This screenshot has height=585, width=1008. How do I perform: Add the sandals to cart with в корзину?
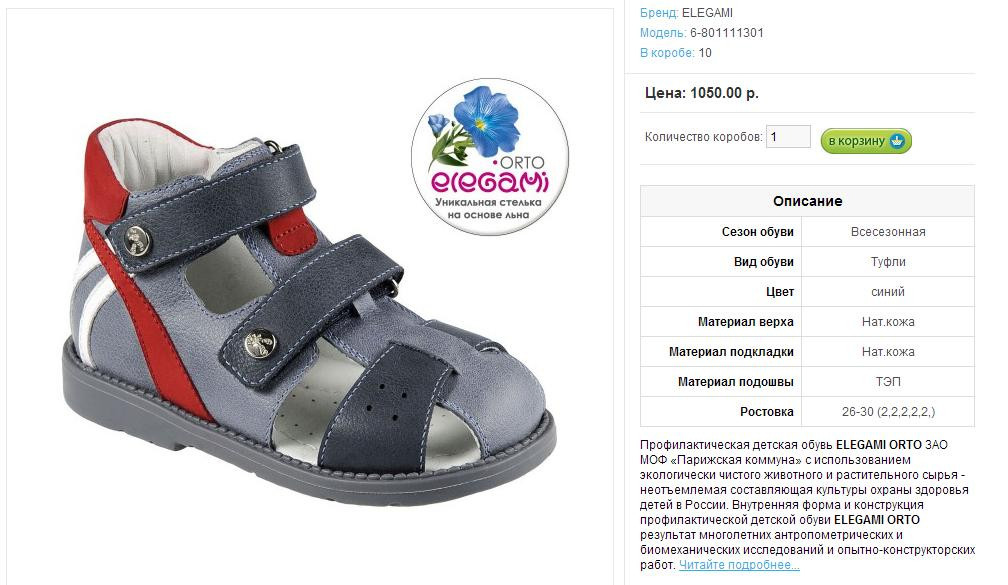point(866,140)
